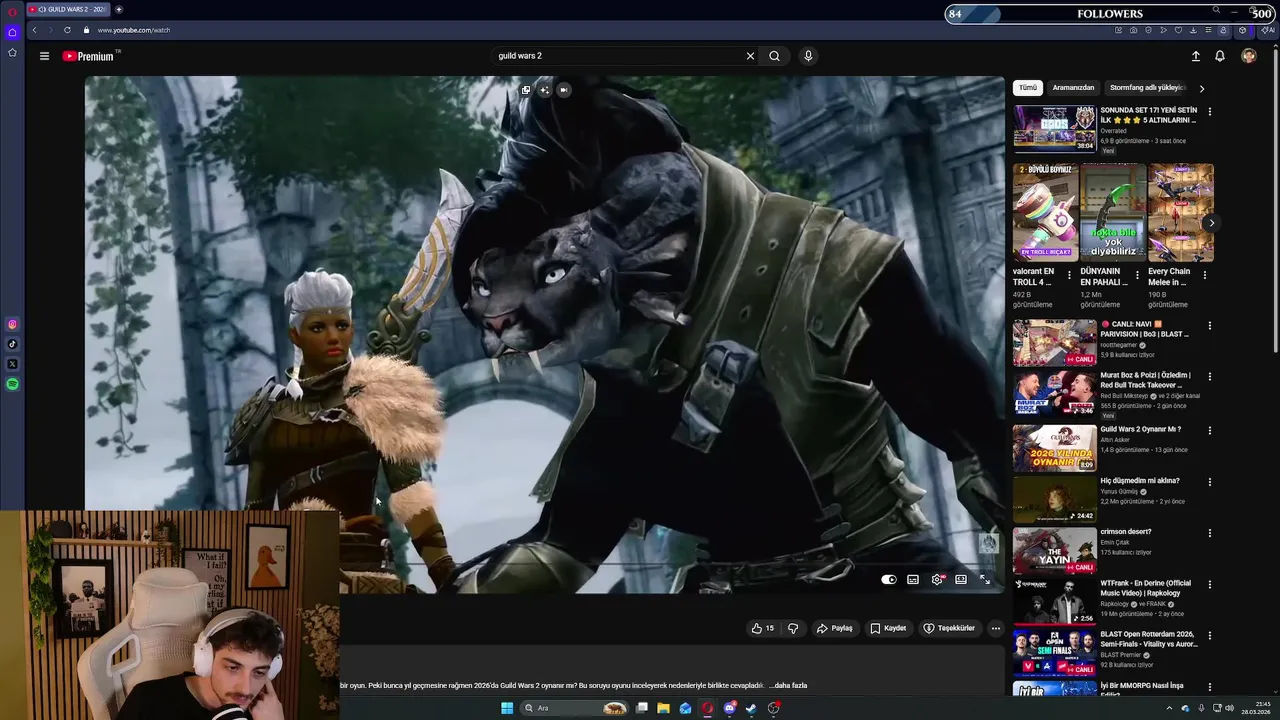The width and height of the screenshot is (1280, 720).
Task: Open 'Hiç düşmedim mi aklına?' video
Action: [x=1140, y=481]
